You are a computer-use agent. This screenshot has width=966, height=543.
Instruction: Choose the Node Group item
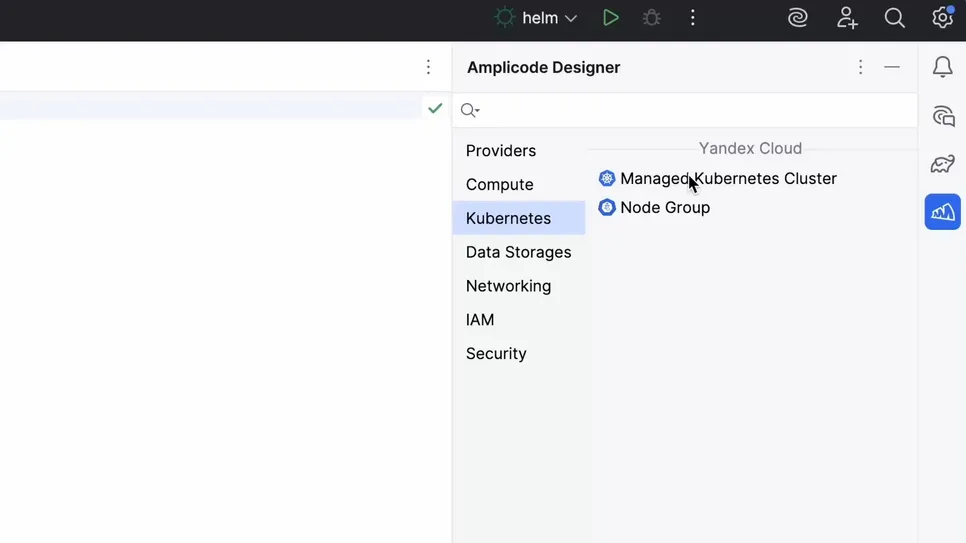(665, 208)
